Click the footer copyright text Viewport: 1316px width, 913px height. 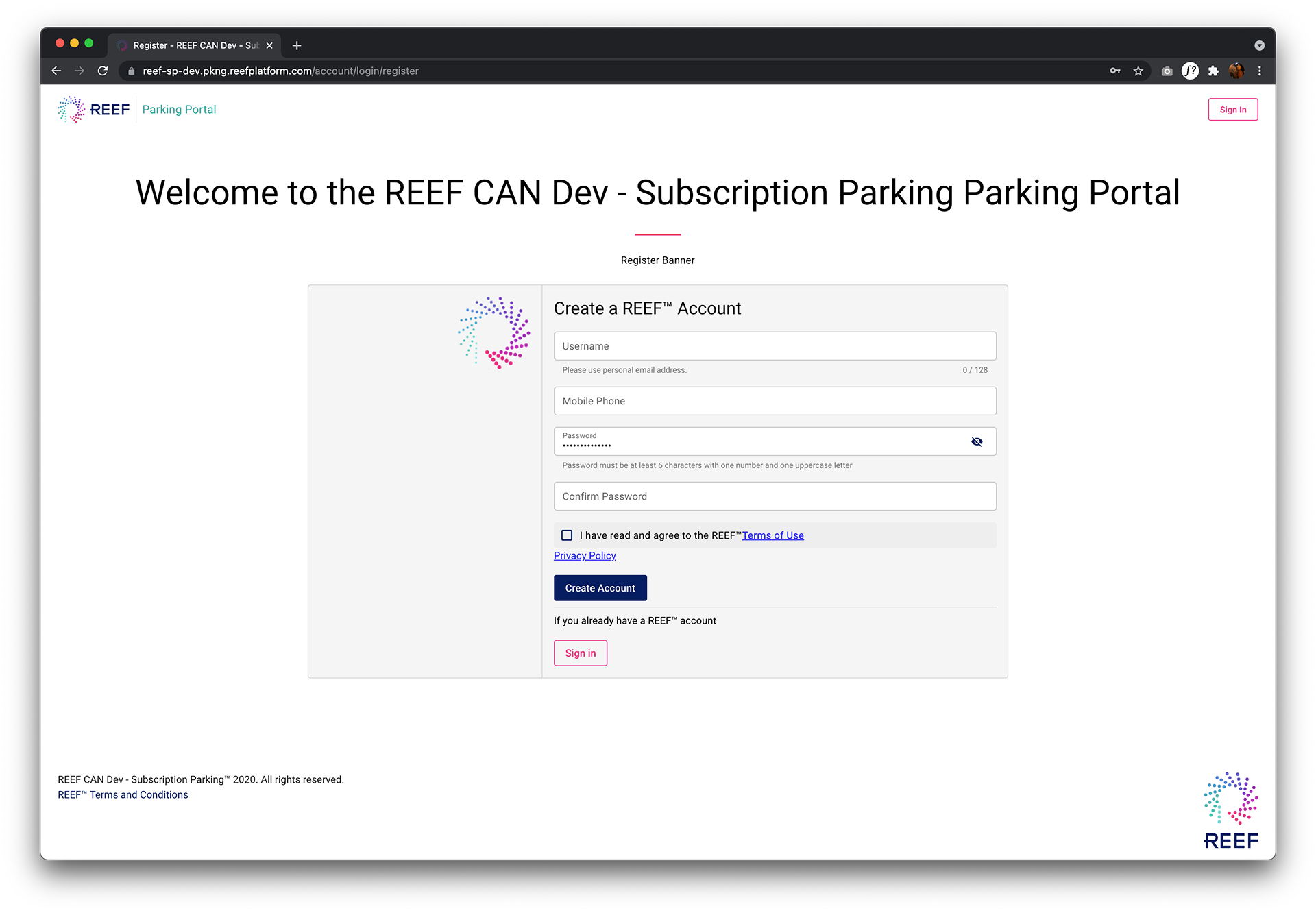click(x=201, y=780)
